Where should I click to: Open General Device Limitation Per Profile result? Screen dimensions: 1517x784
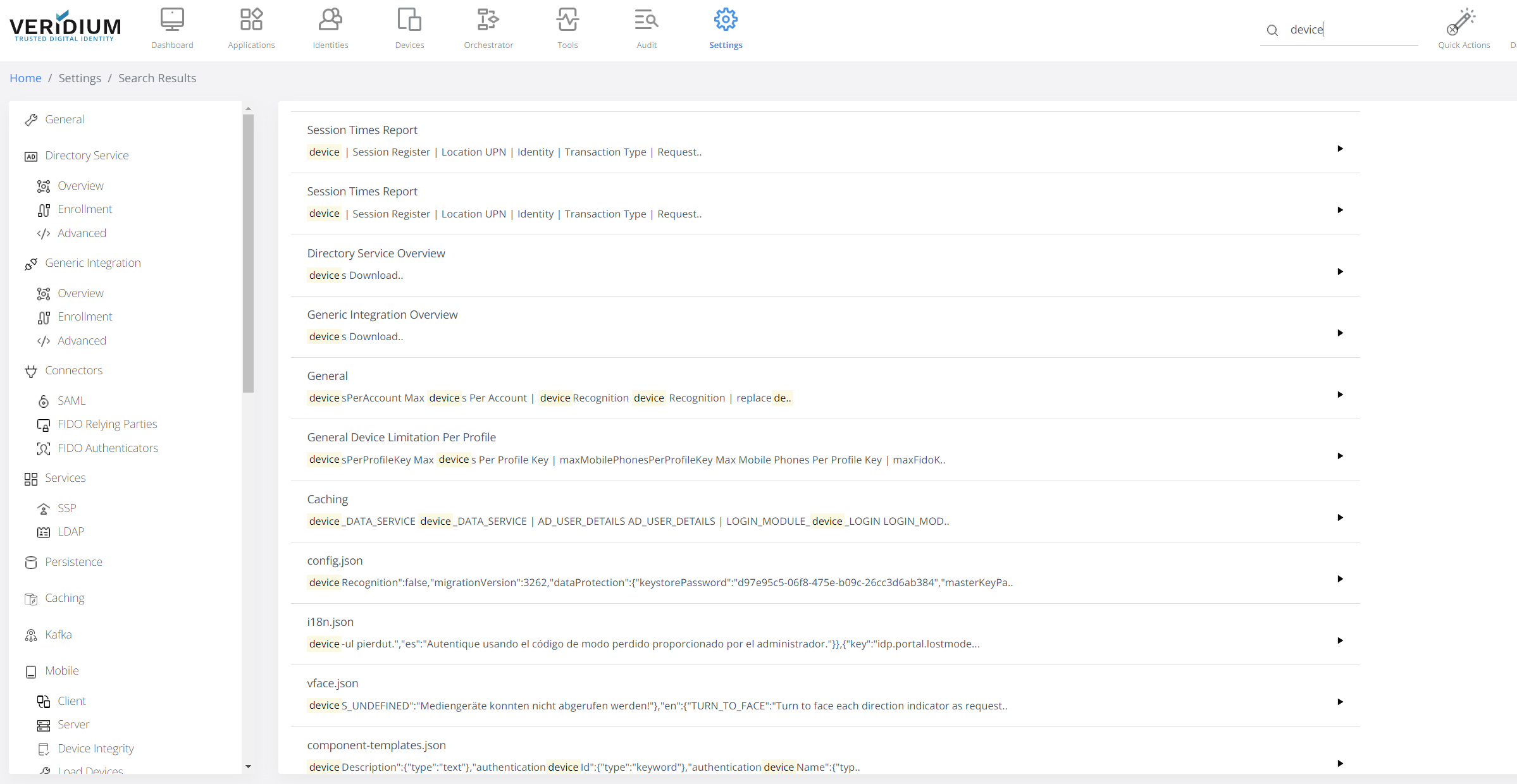click(x=401, y=438)
